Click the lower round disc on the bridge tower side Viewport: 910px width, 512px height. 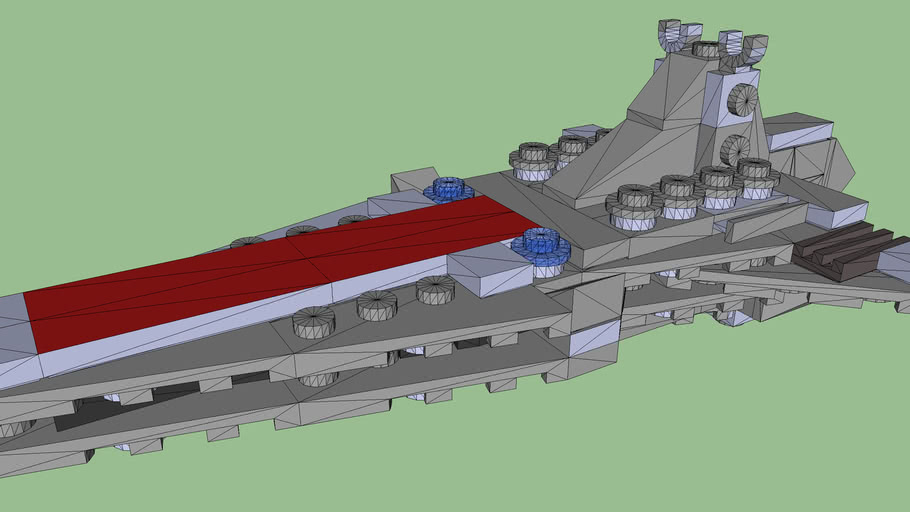[735, 149]
